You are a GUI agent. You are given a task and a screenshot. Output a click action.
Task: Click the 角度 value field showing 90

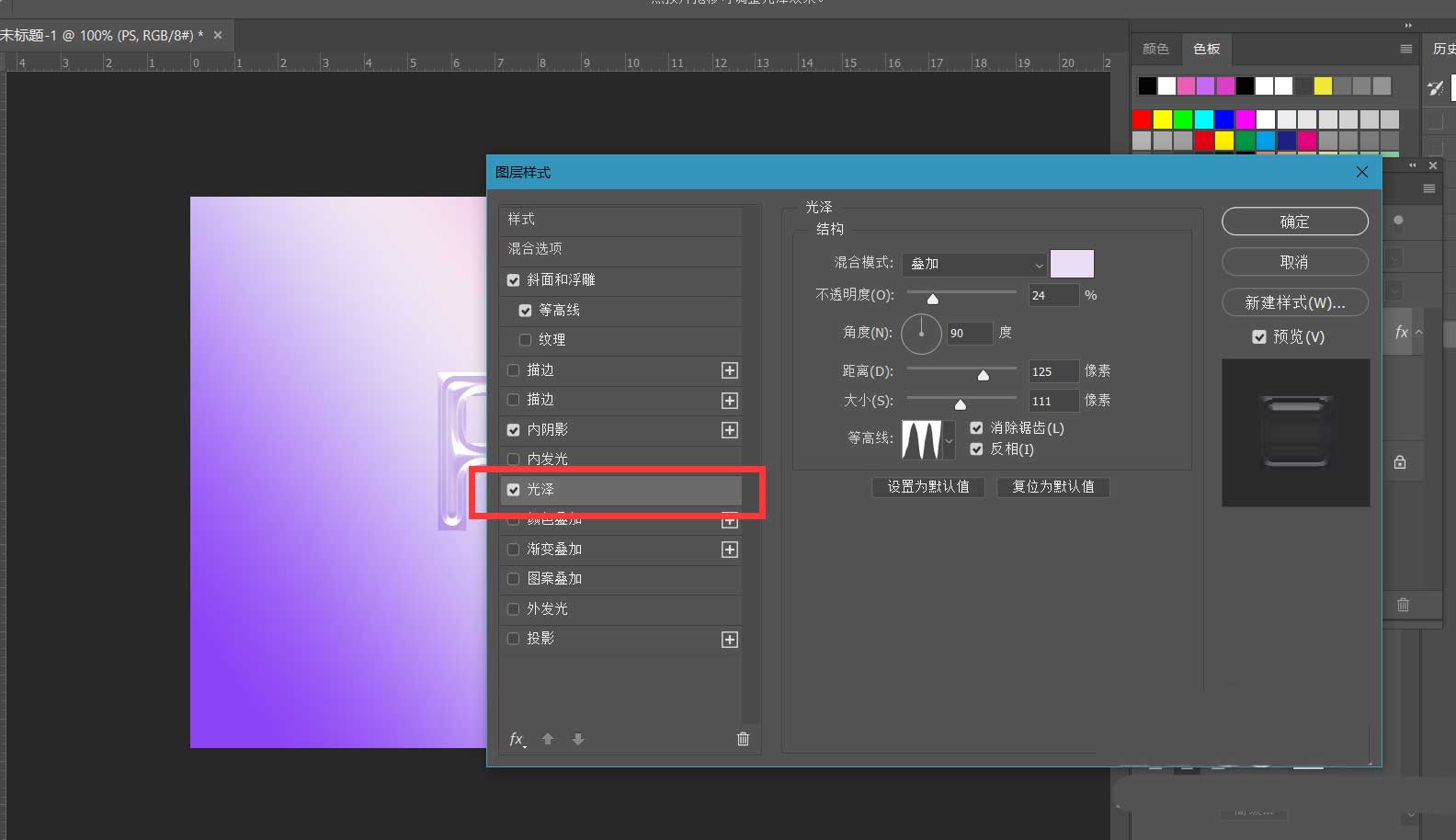click(971, 333)
